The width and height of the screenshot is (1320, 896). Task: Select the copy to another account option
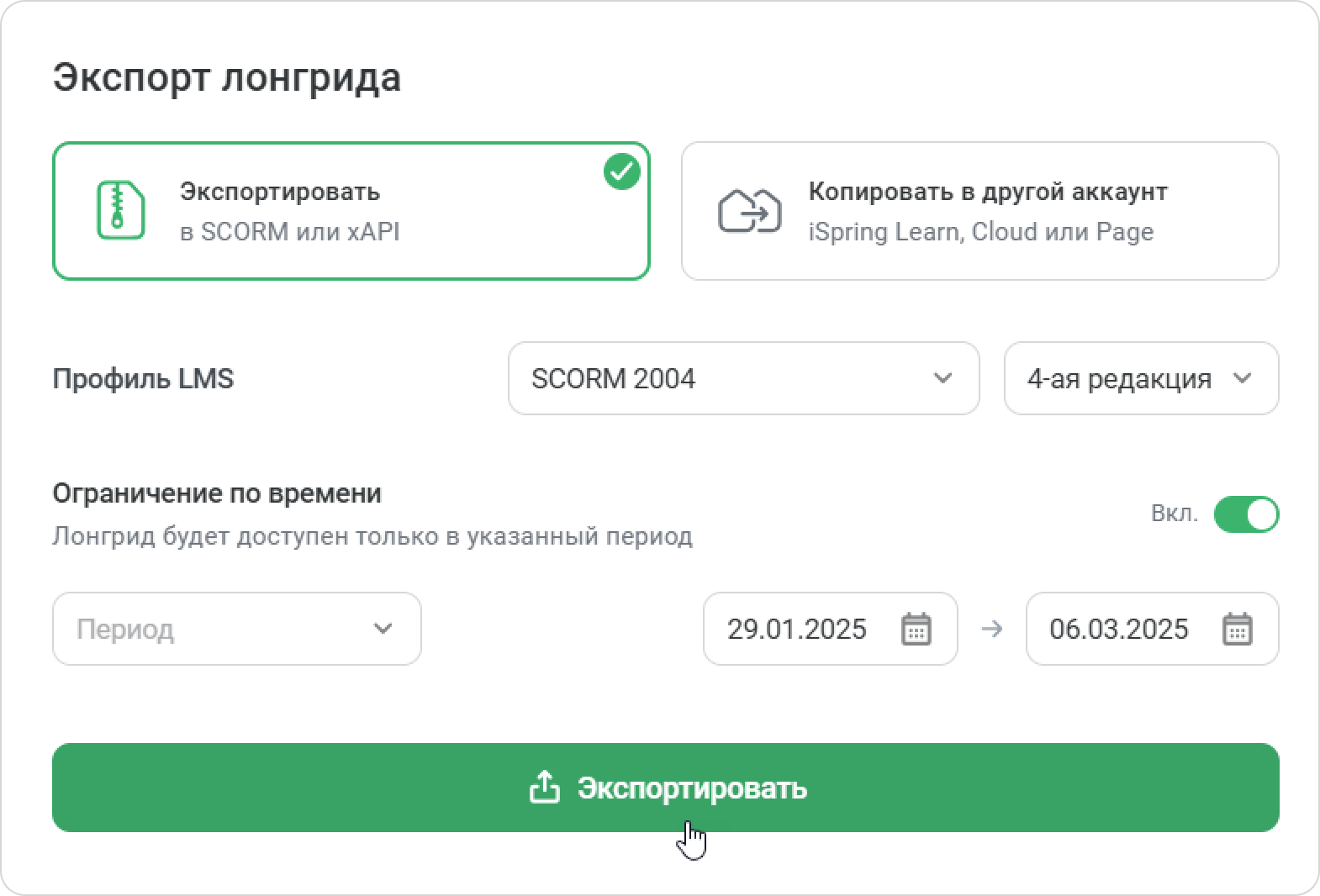979,211
